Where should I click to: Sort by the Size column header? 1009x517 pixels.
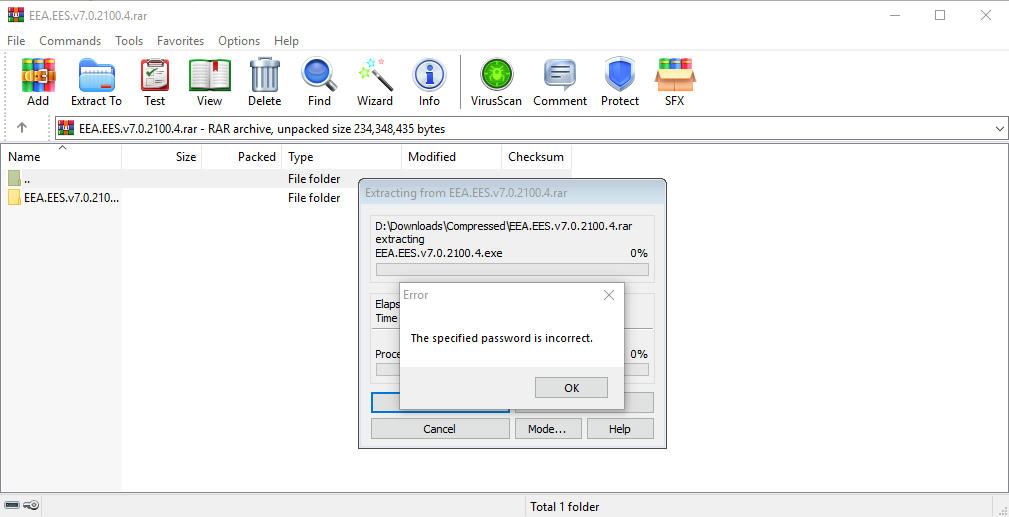(x=162, y=156)
